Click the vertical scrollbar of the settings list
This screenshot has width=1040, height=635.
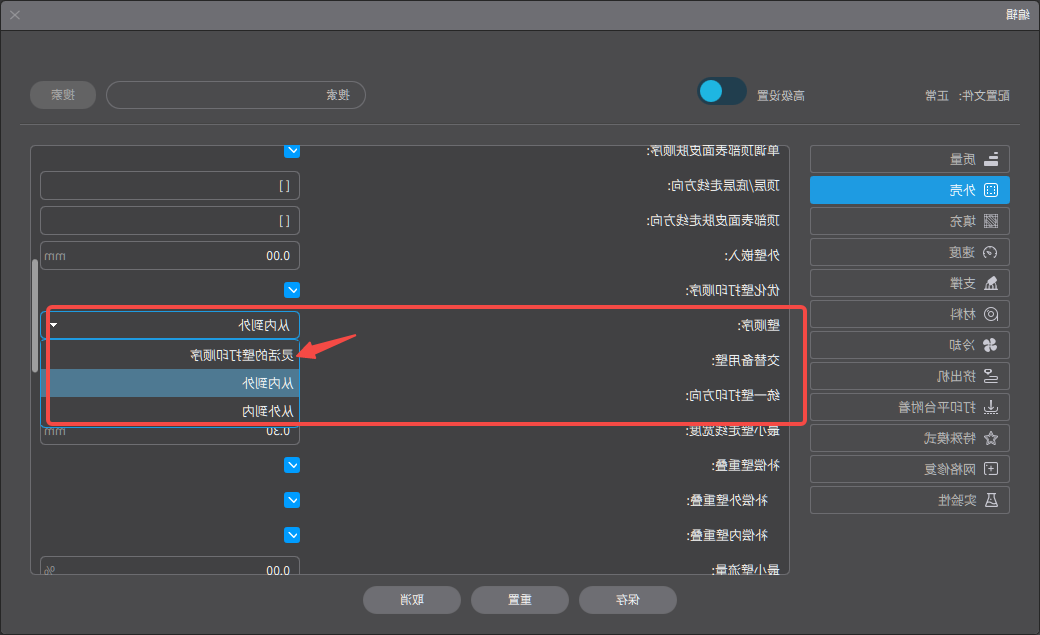tap(35, 315)
